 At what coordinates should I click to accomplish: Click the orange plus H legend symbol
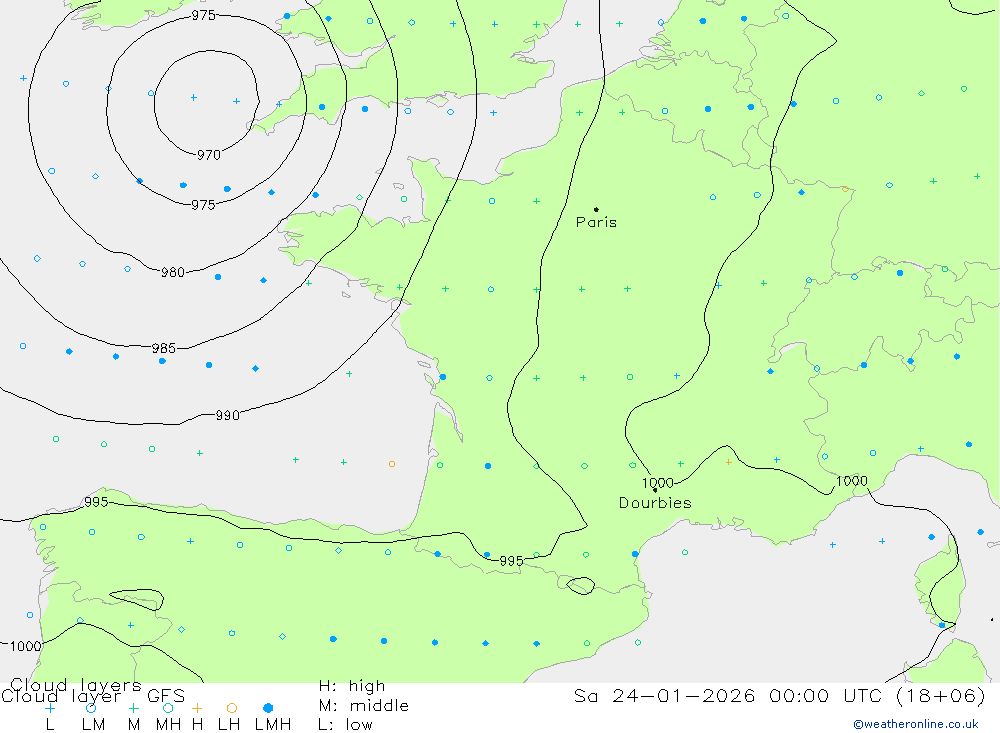pyautogui.click(x=197, y=708)
